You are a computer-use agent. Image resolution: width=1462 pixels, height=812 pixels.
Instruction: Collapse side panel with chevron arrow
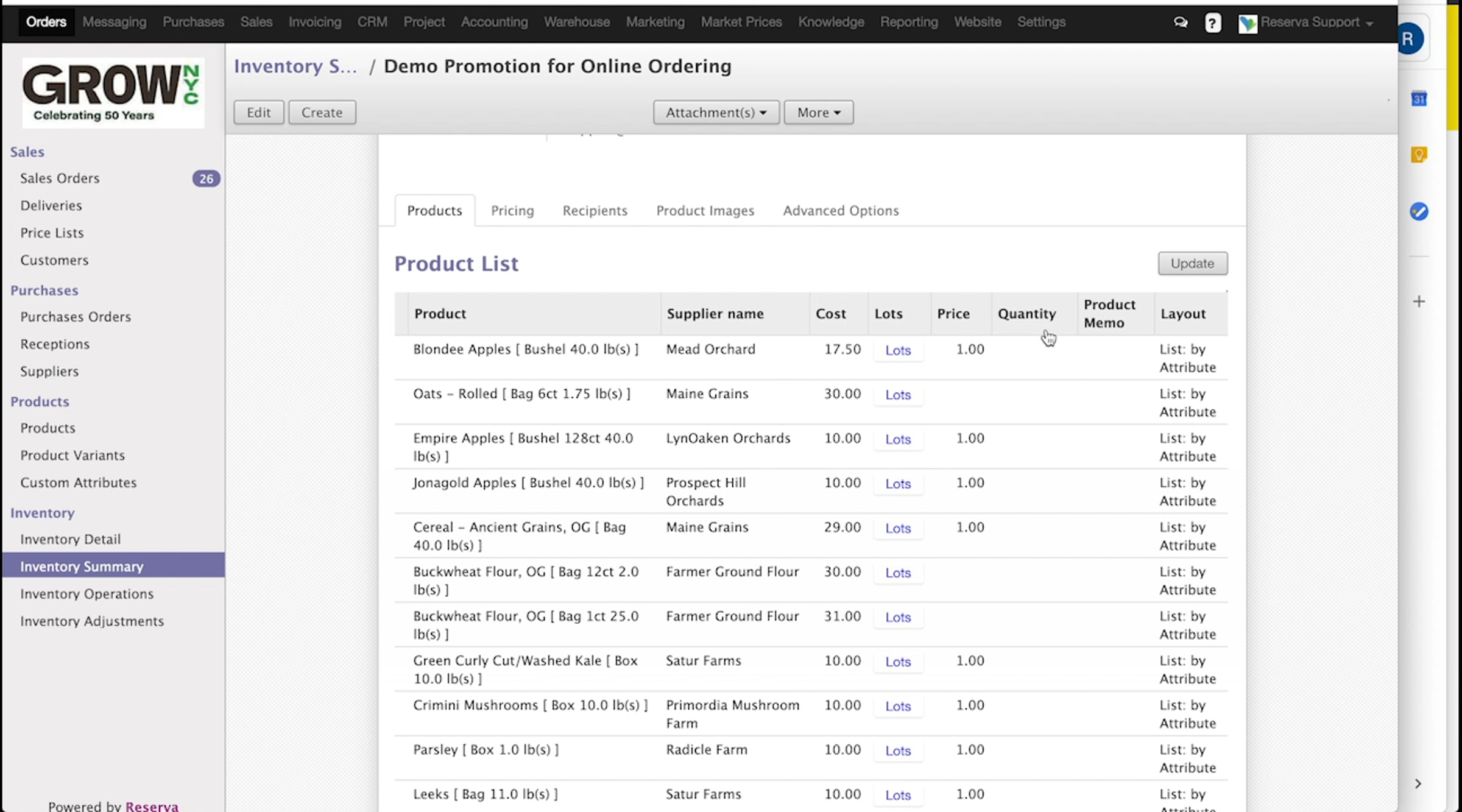tap(1418, 783)
